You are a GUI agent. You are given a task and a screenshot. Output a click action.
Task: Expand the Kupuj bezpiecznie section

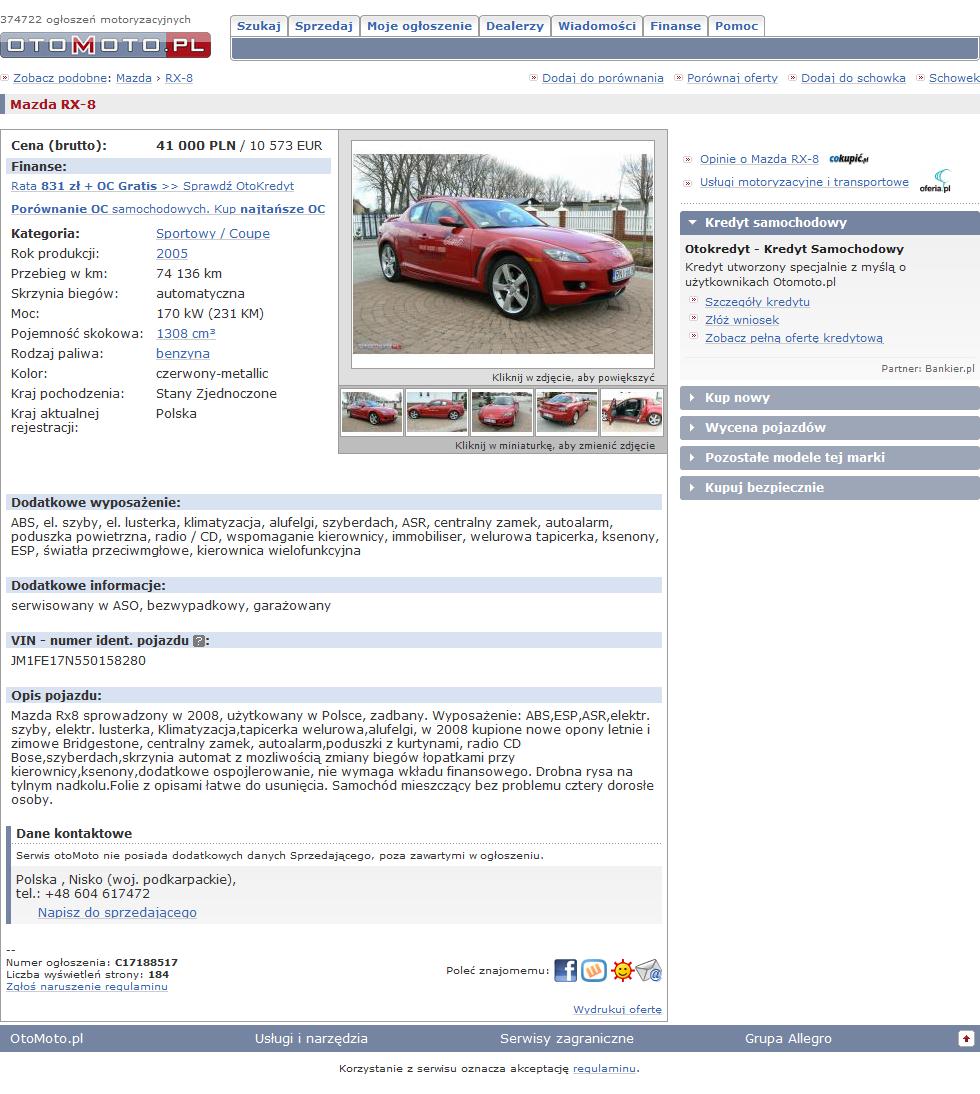point(829,488)
